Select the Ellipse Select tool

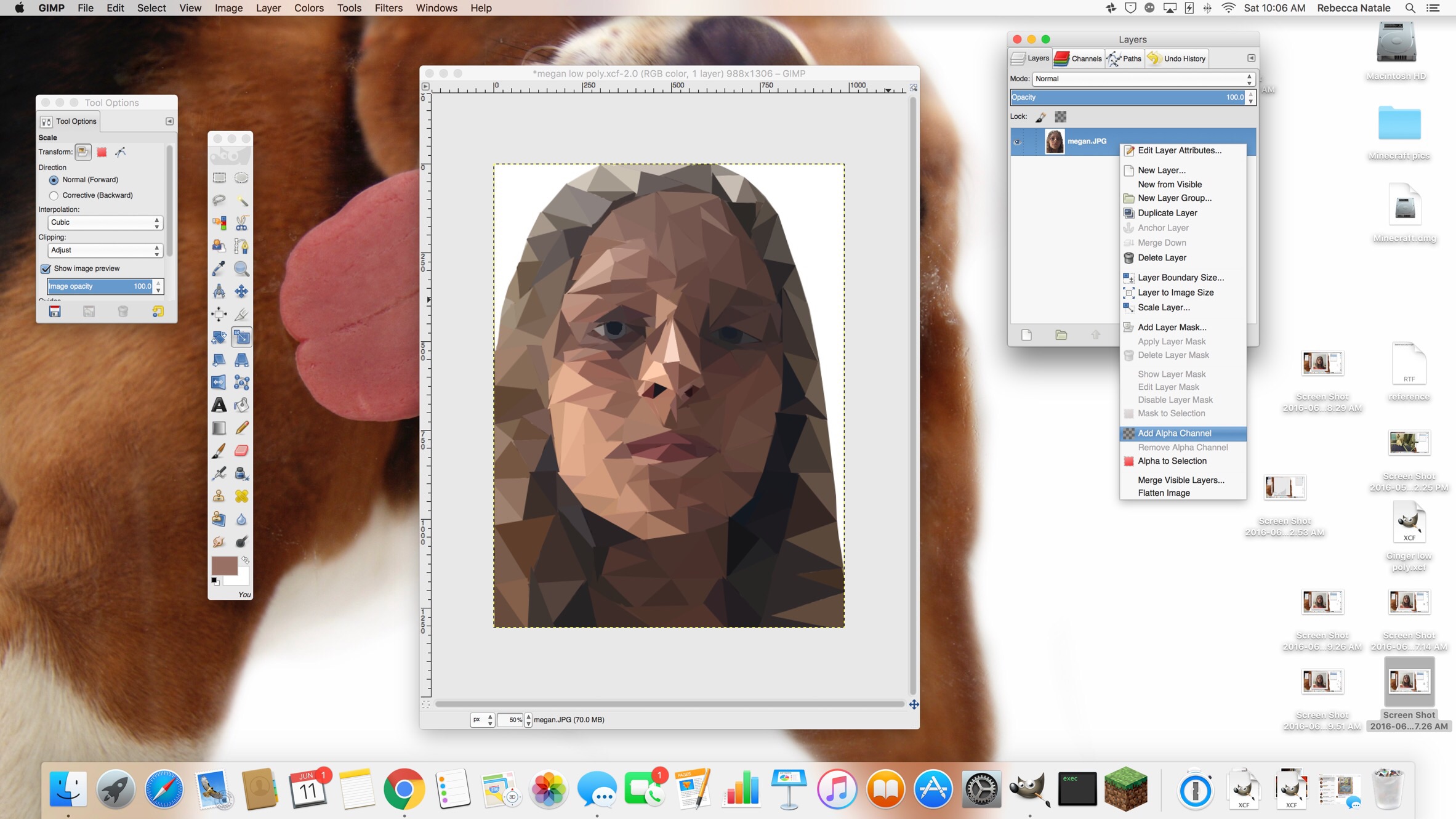241,178
